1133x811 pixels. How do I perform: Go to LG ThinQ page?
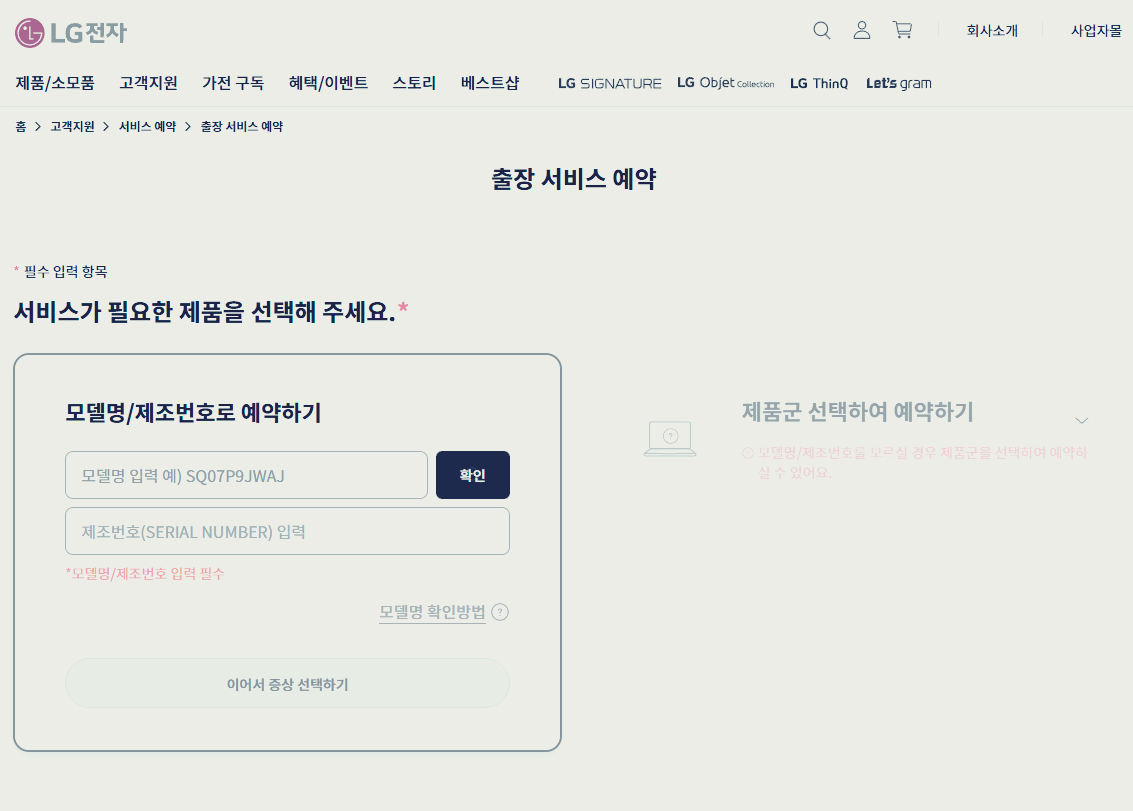pos(819,83)
